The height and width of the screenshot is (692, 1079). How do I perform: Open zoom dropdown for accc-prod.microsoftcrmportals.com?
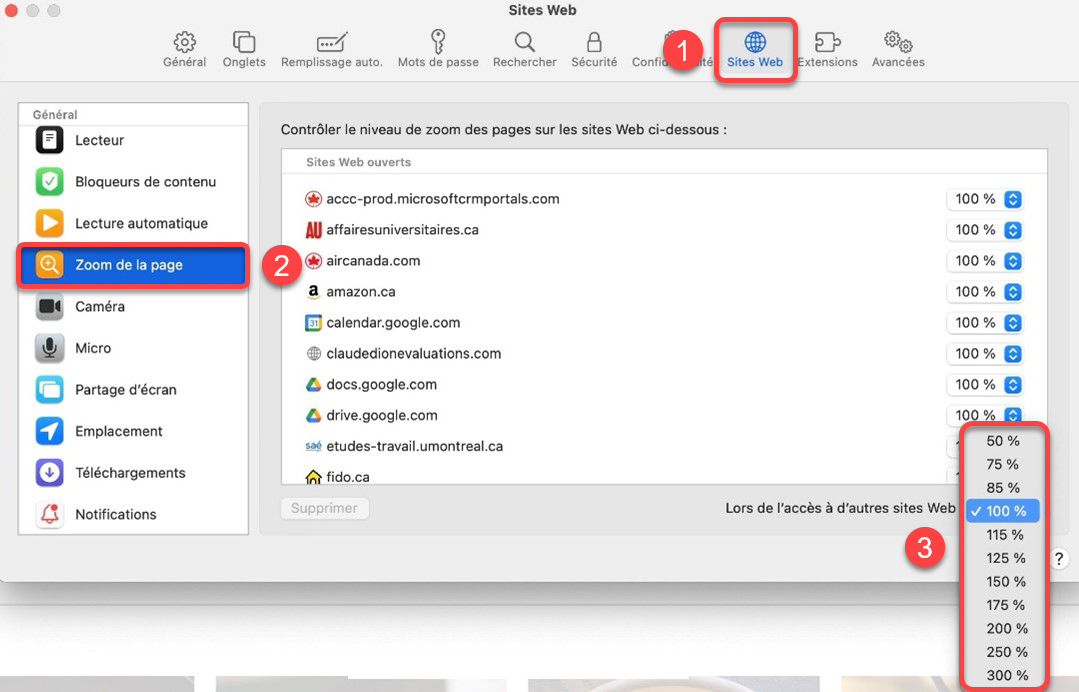point(985,199)
